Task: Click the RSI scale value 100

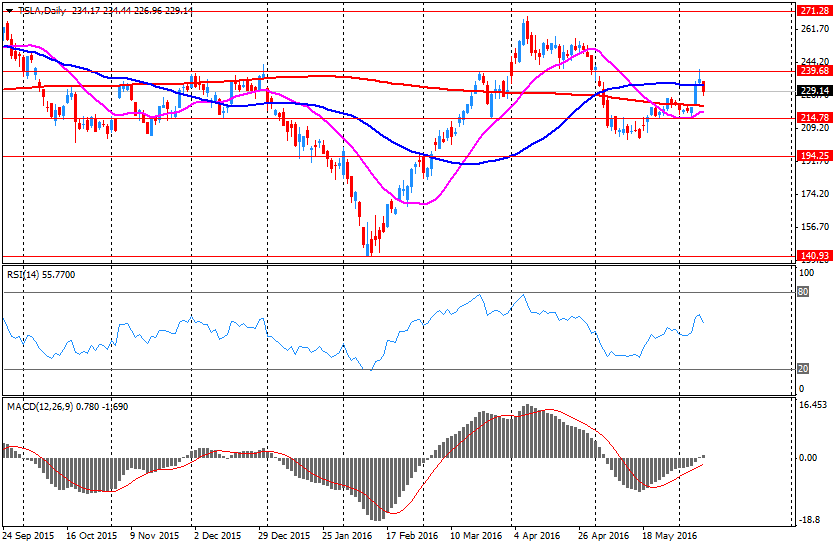Action: [807, 273]
